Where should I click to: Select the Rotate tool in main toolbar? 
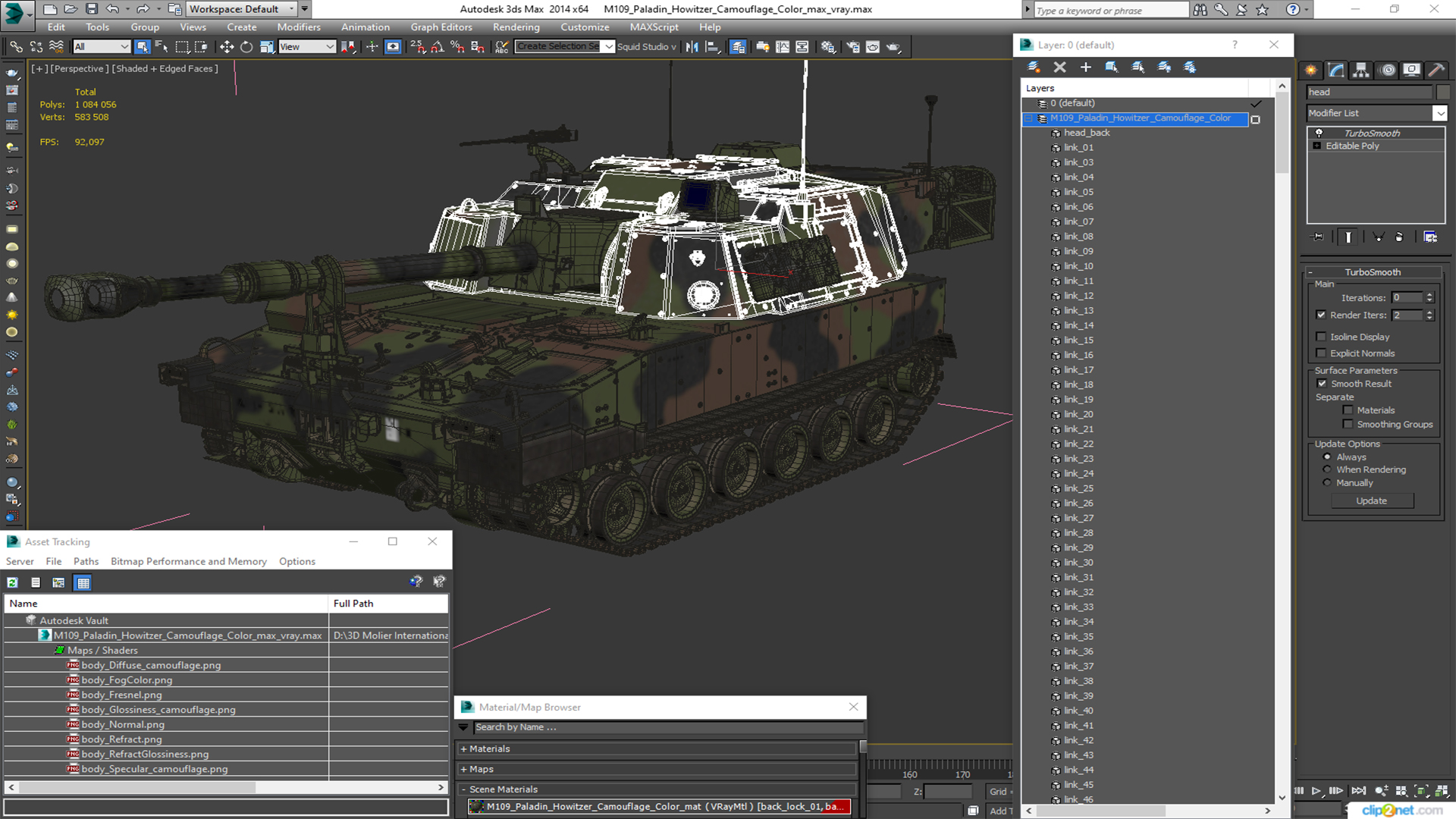point(246,47)
